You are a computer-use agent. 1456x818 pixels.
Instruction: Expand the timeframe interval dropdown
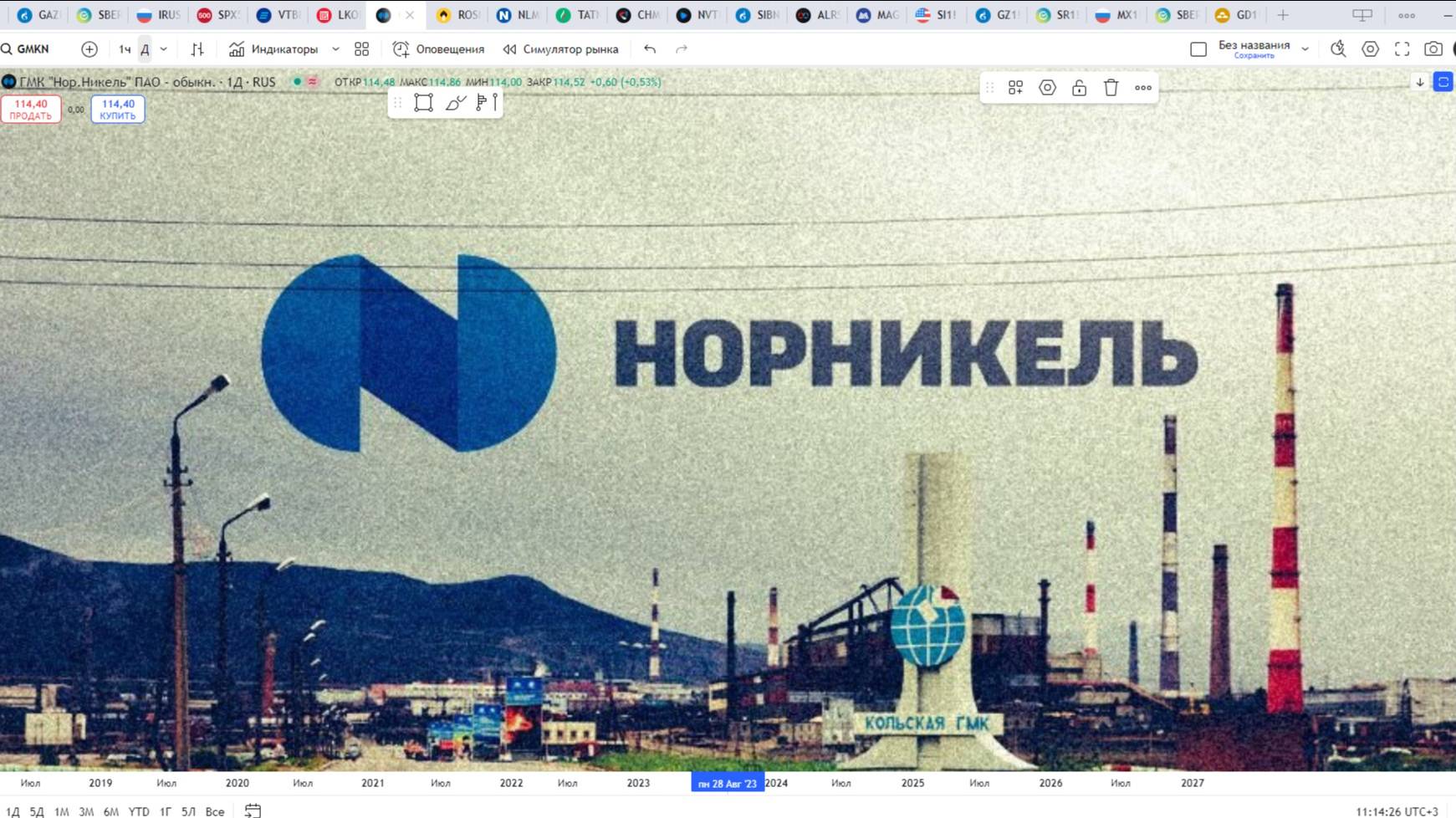coord(164,49)
